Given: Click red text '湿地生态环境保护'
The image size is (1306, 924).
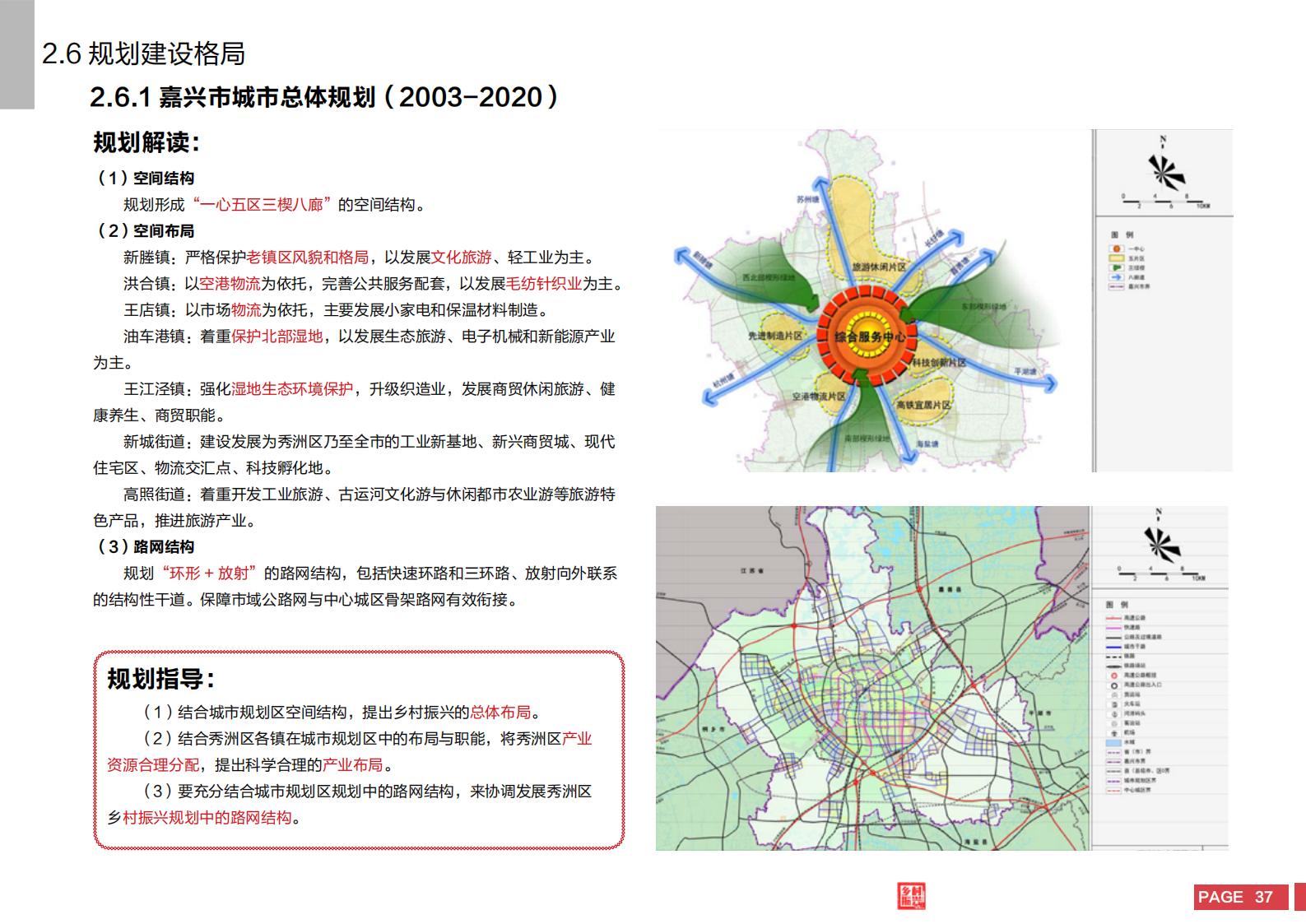Looking at the screenshot, I should pyautogui.click(x=292, y=389).
